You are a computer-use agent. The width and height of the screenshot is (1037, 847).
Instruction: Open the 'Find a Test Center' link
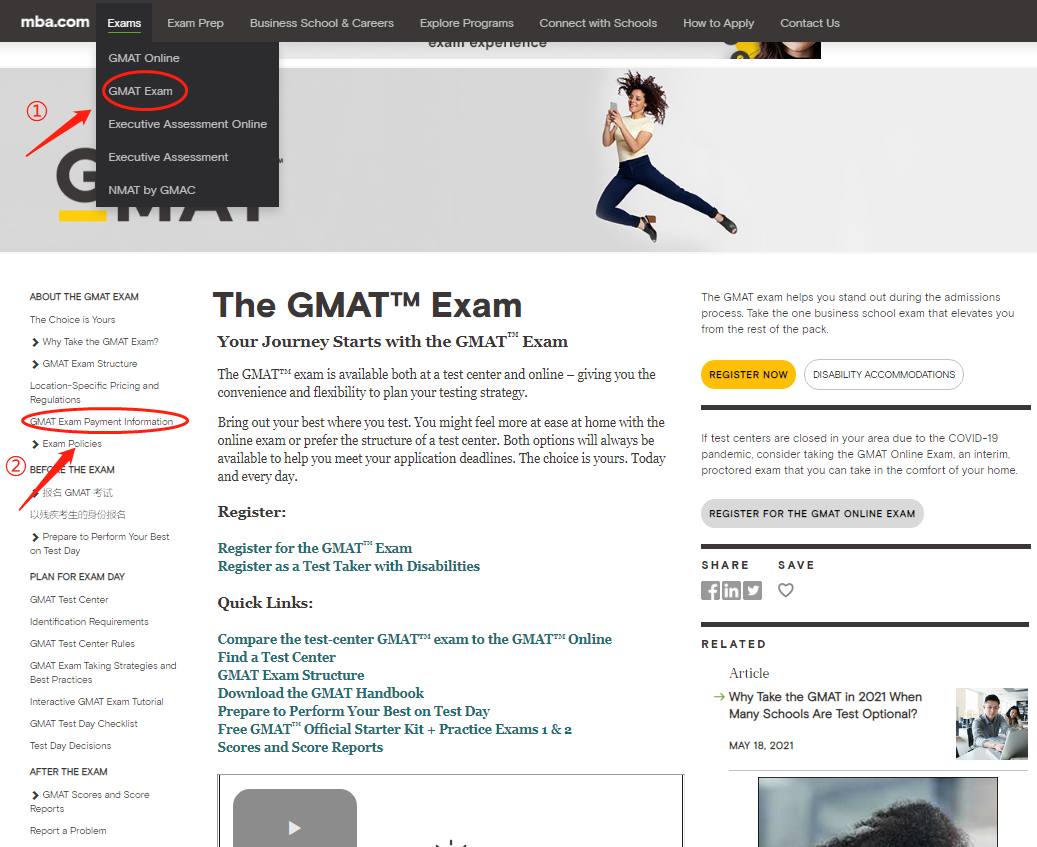click(275, 659)
